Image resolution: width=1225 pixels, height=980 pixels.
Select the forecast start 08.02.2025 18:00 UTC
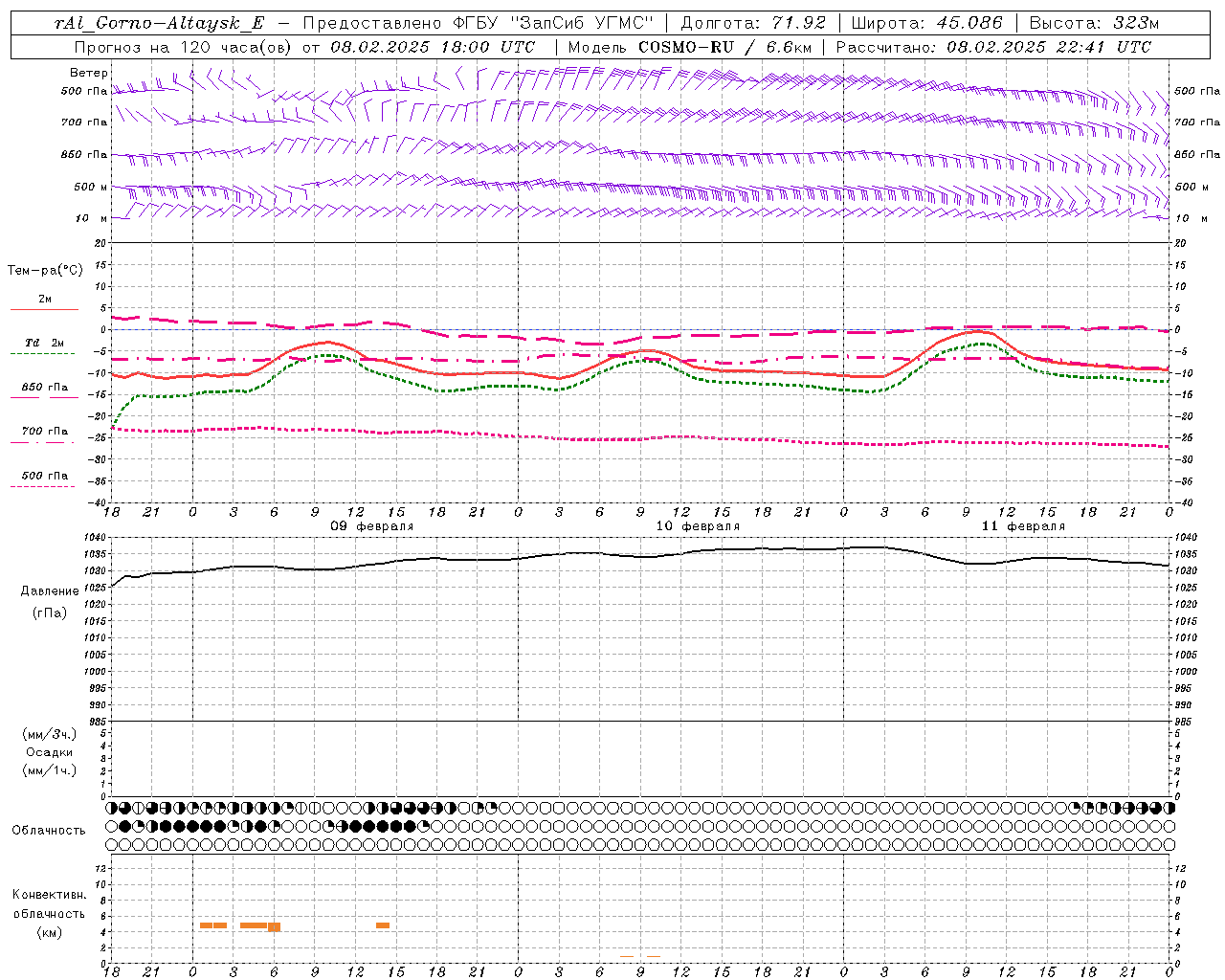pyautogui.click(x=433, y=47)
